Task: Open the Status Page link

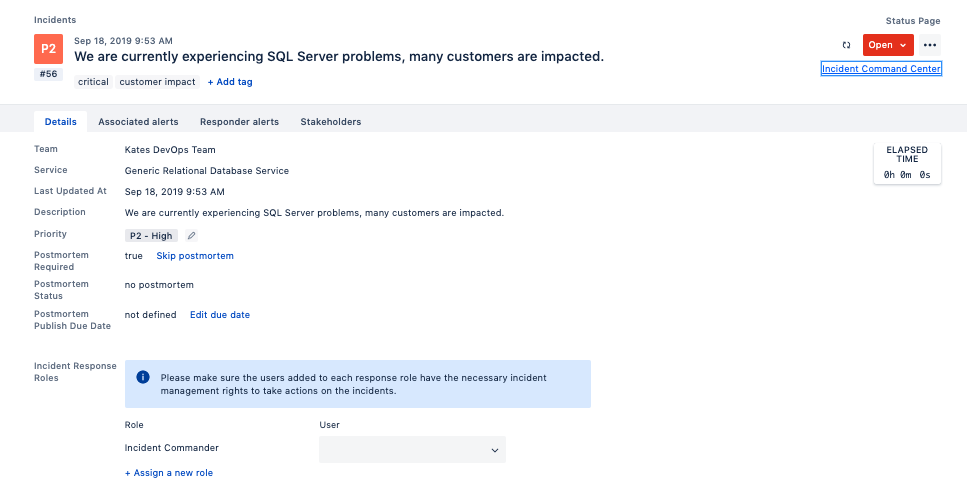Action: click(x=913, y=21)
